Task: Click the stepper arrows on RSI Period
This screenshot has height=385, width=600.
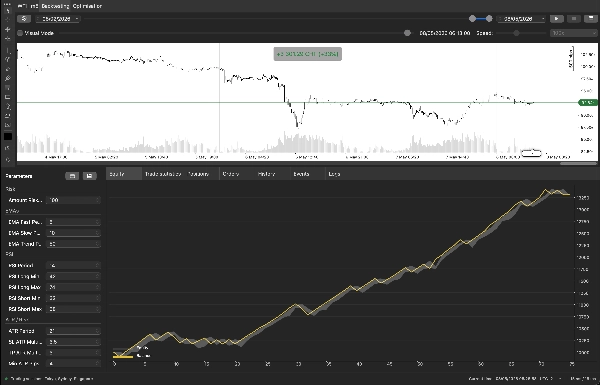Action: (98, 265)
